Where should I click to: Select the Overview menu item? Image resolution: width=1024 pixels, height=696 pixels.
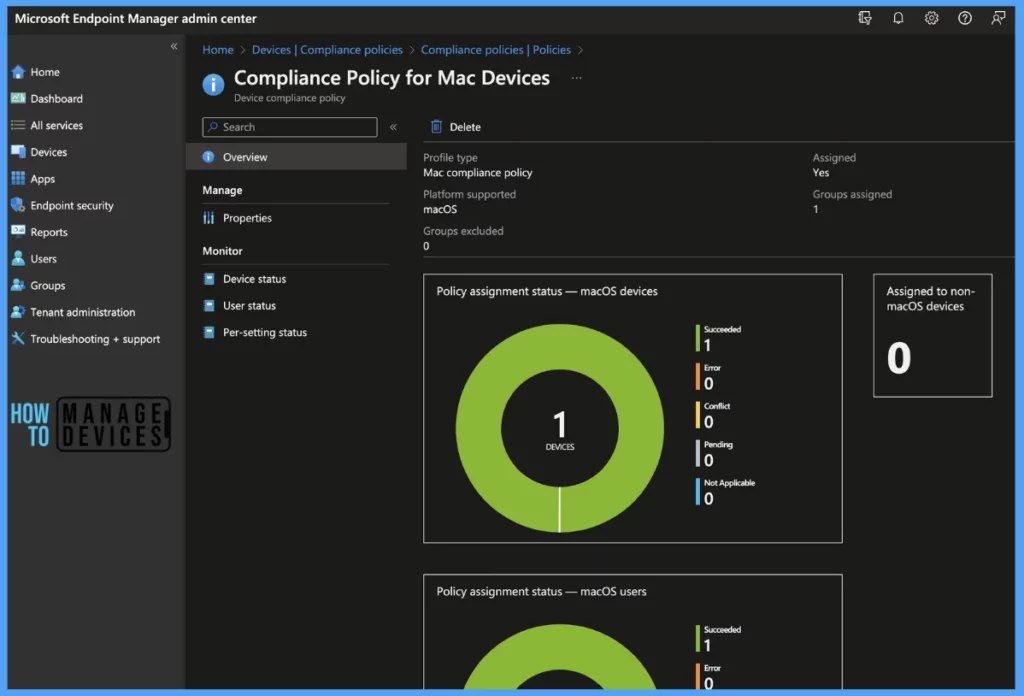[x=245, y=157]
